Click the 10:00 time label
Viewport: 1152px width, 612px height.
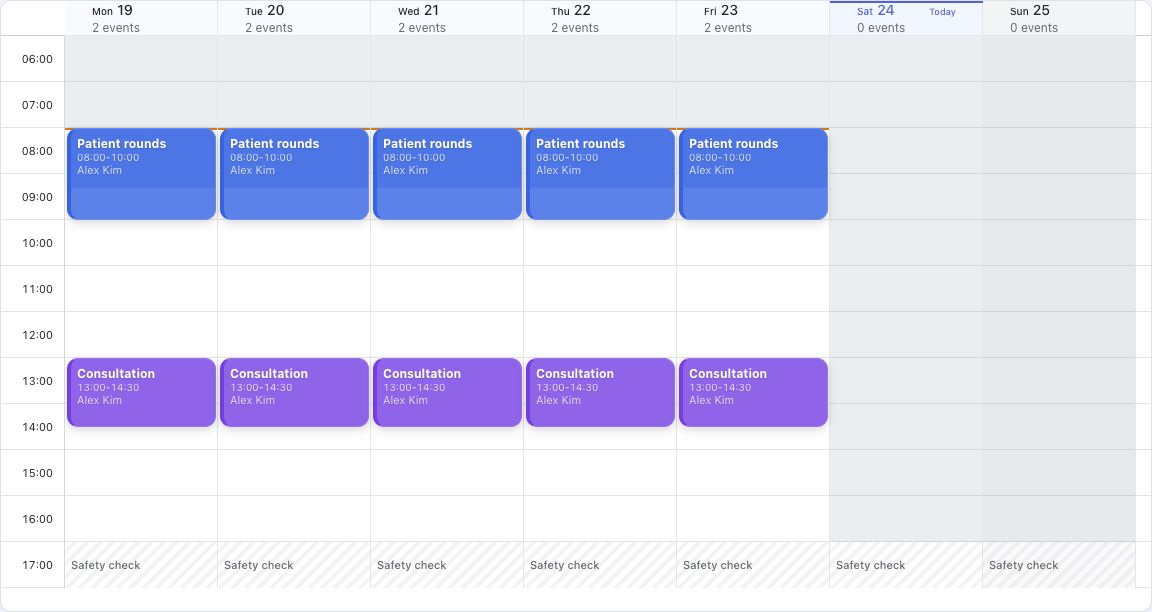pos(37,243)
